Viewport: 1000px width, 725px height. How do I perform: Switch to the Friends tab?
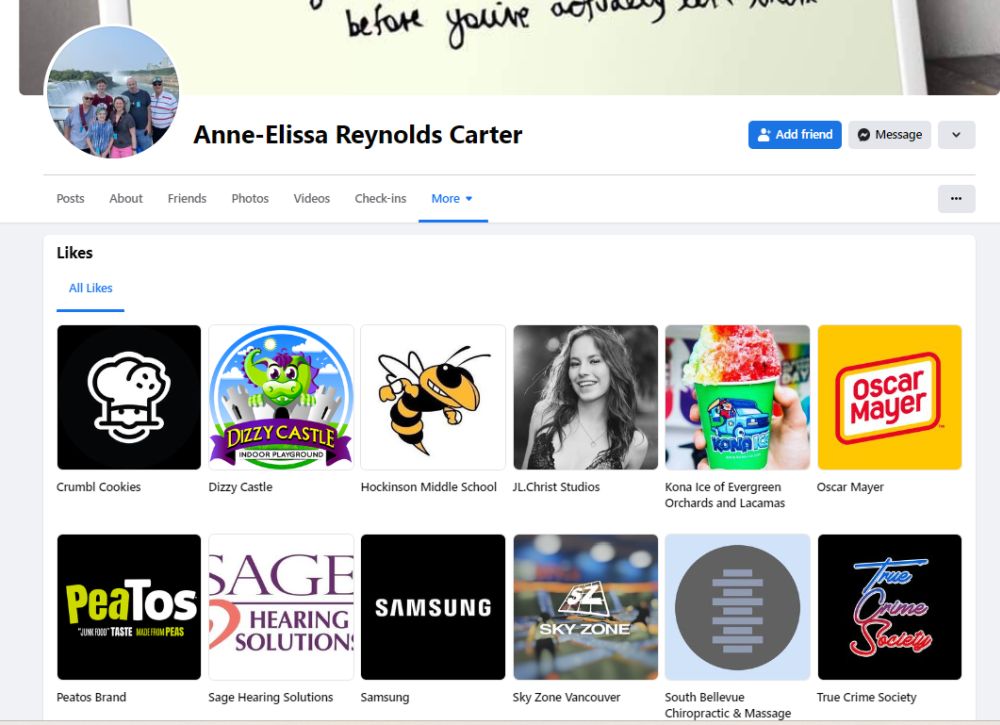(x=187, y=198)
